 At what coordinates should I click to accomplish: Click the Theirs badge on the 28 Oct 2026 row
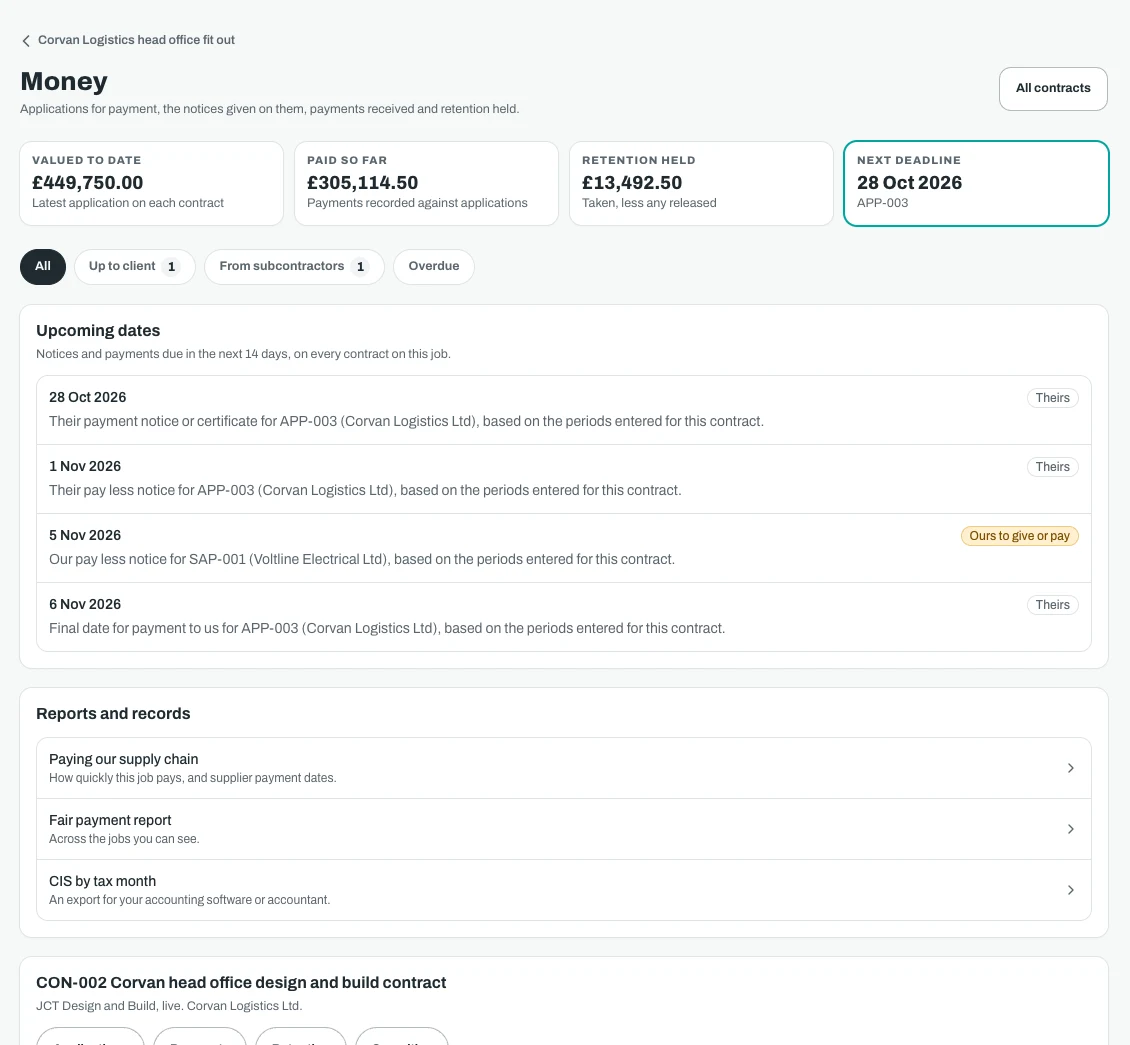tap(1052, 399)
